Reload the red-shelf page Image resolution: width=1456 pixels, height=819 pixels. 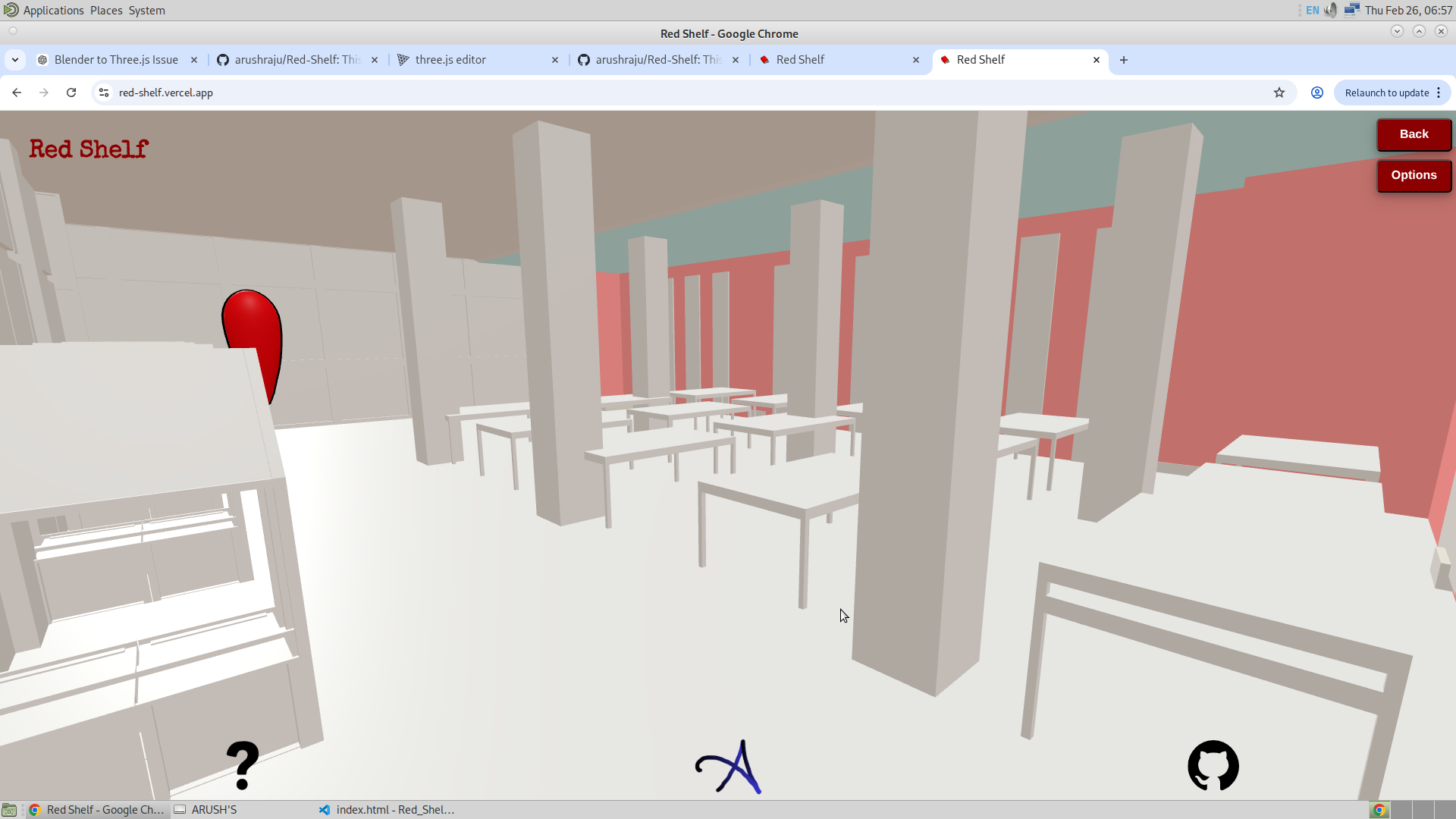click(71, 93)
